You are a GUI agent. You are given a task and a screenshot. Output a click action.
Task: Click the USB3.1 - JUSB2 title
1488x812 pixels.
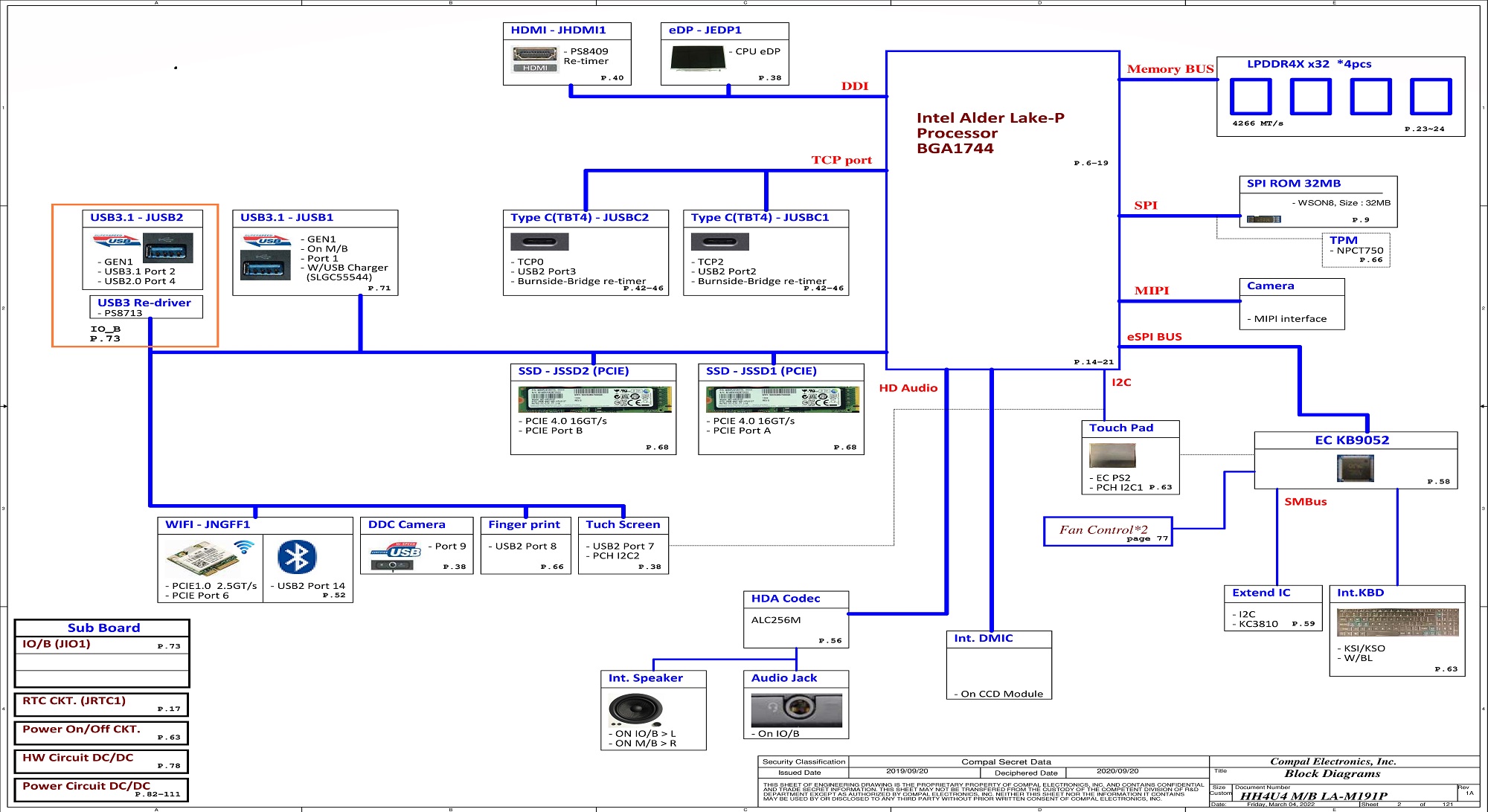tap(136, 218)
